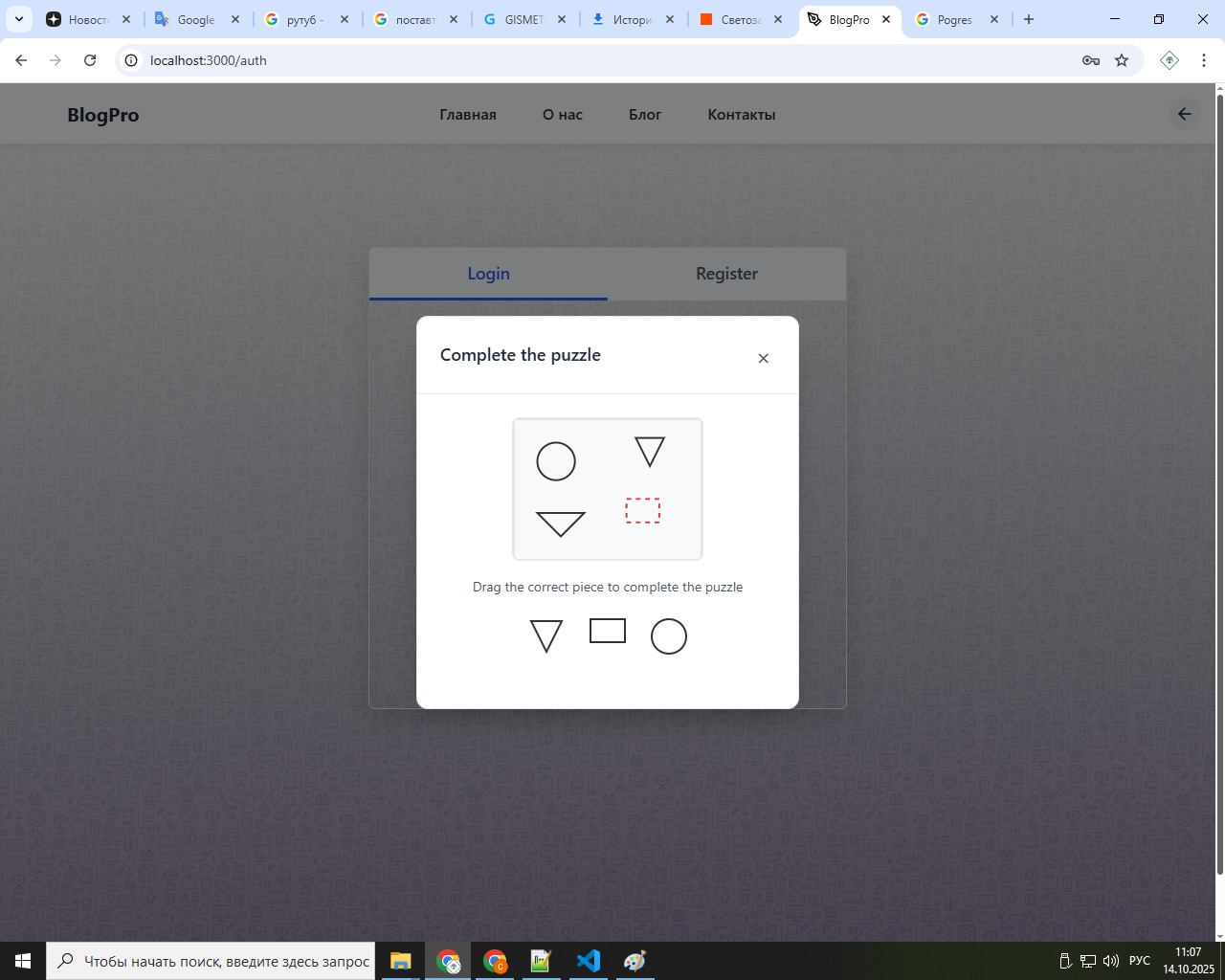This screenshot has height=980, width=1225.
Task: Click the BlogPro logo
Action: 103,115
